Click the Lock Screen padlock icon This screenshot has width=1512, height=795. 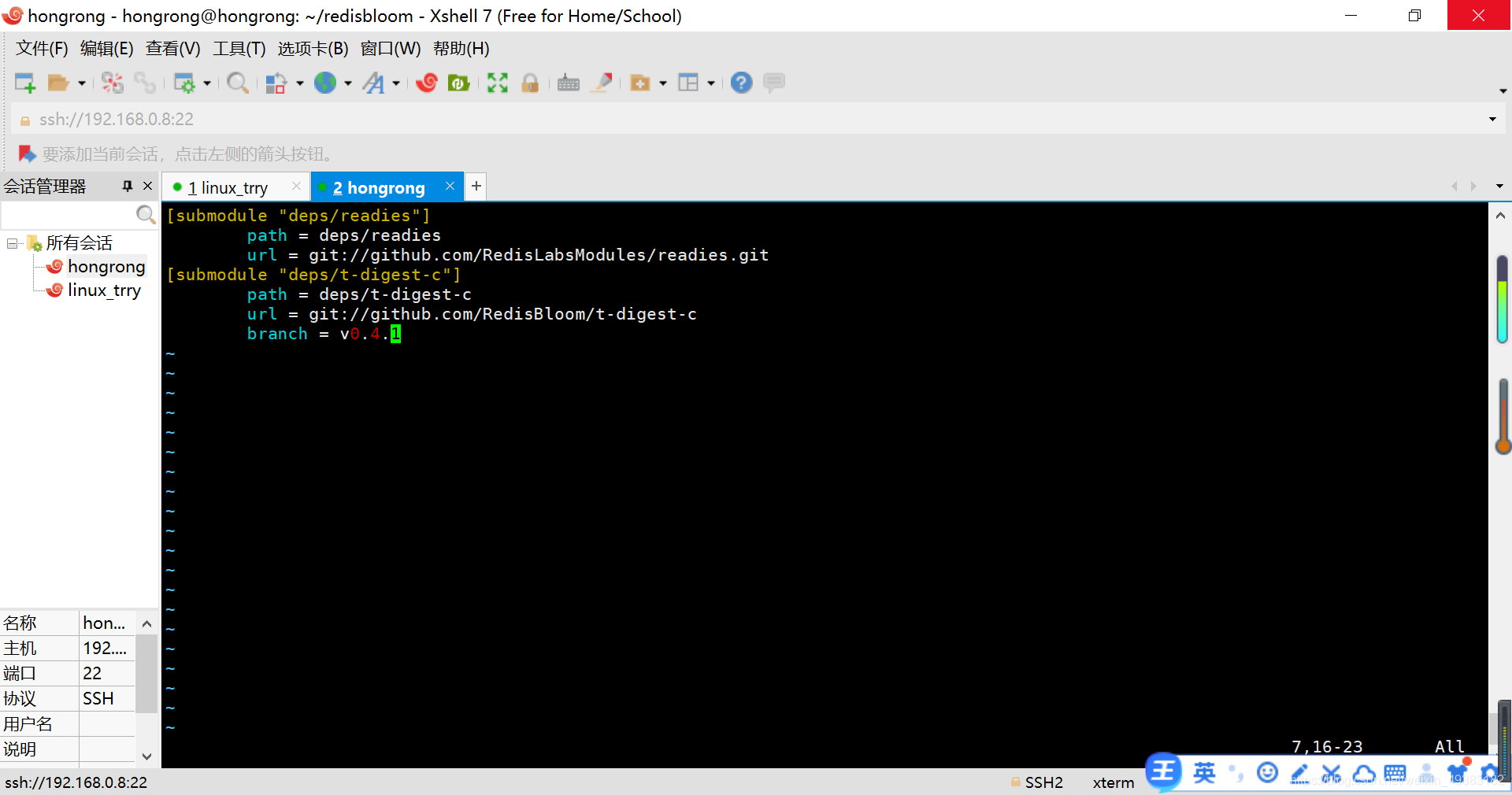click(x=530, y=83)
